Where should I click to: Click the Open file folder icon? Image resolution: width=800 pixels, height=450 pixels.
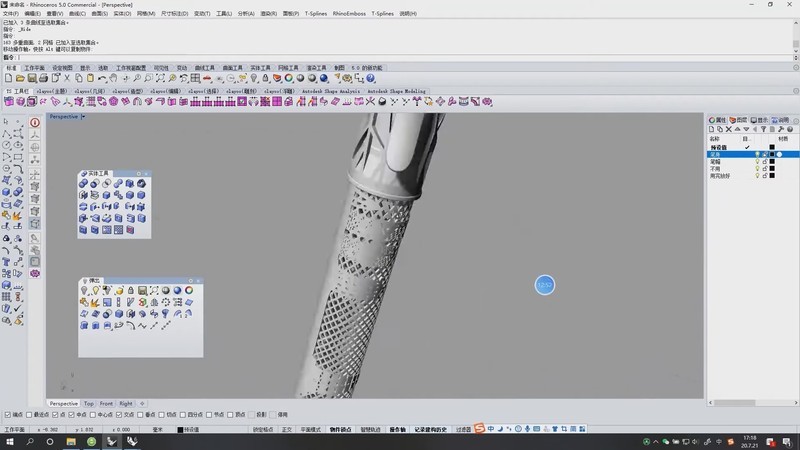[x=21, y=78]
